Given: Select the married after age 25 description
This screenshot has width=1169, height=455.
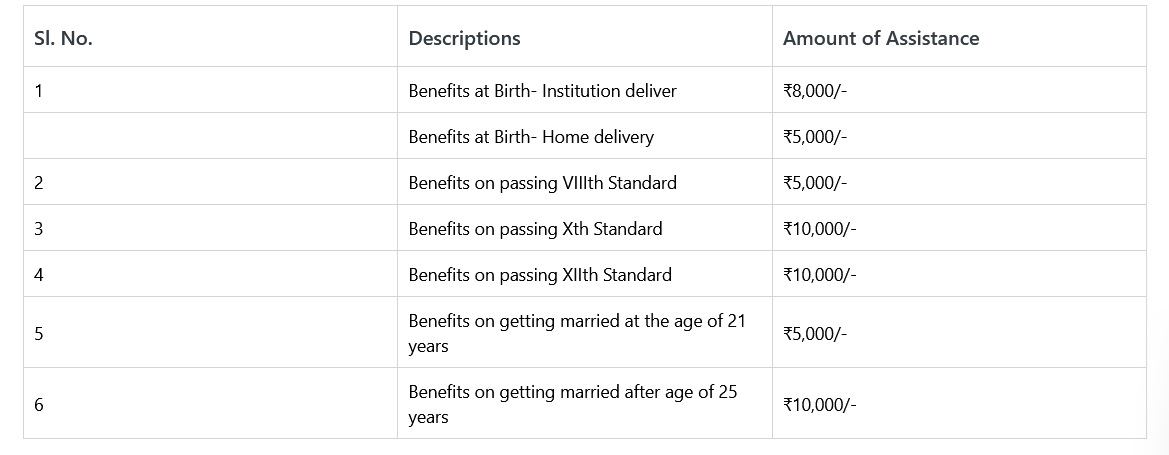Looking at the screenshot, I should pyautogui.click(x=572, y=404).
